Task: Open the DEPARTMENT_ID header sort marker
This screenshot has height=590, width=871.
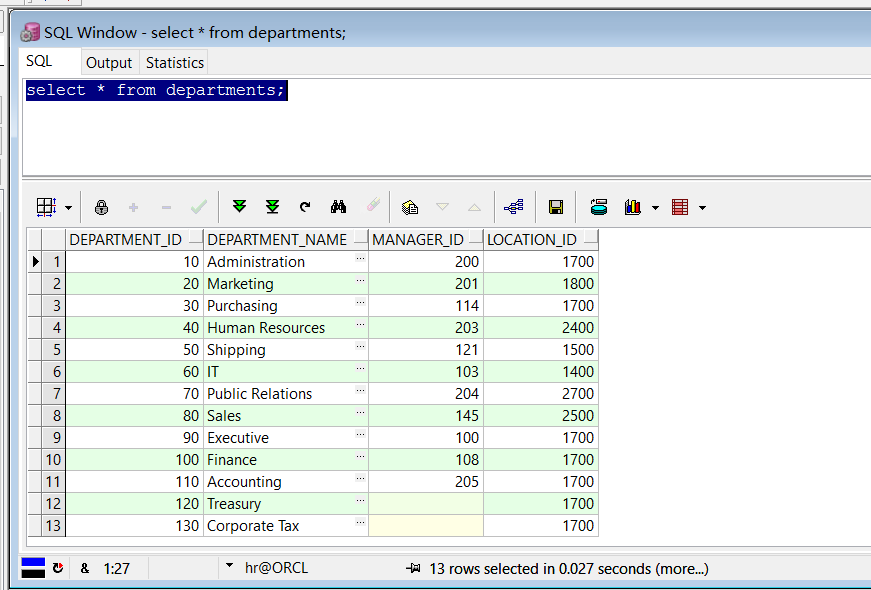Action: (x=196, y=239)
